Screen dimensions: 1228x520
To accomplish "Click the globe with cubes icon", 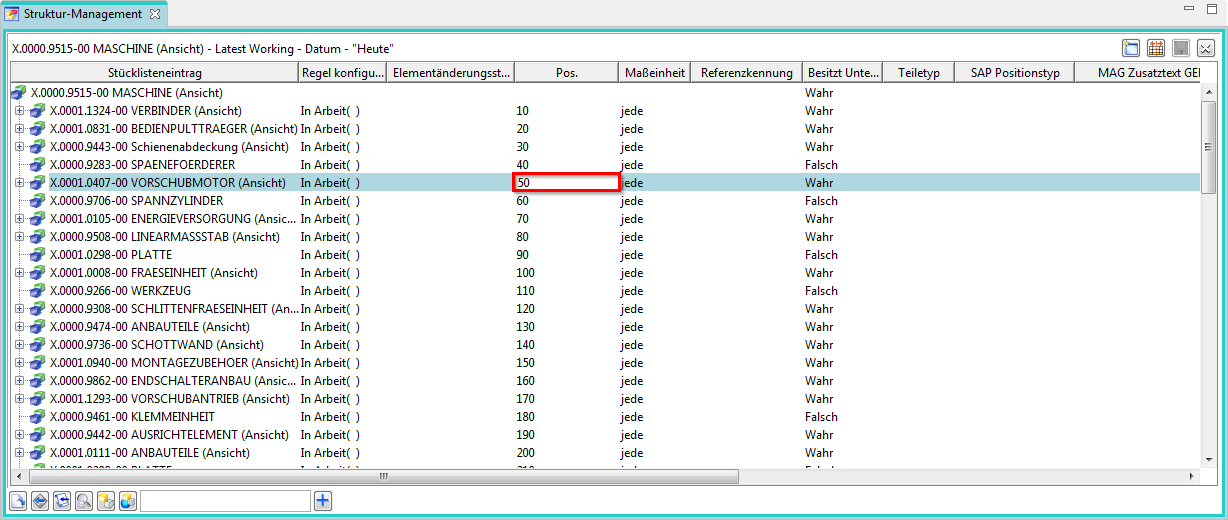I will click(x=127, y=500).
